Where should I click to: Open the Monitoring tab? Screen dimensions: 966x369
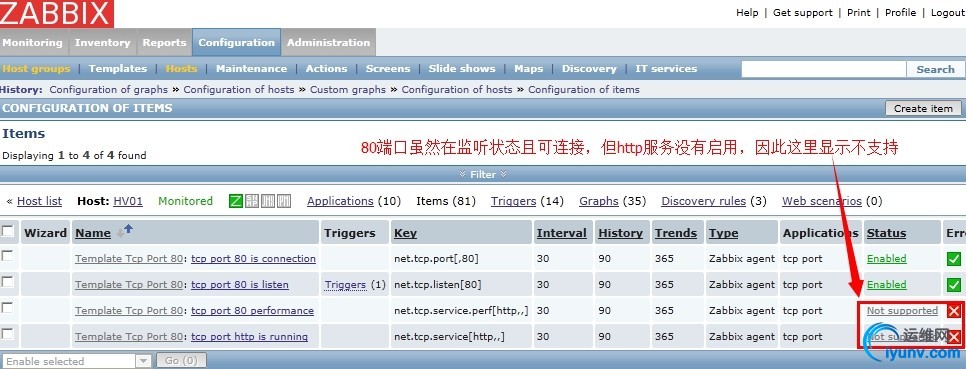(32, 43)
